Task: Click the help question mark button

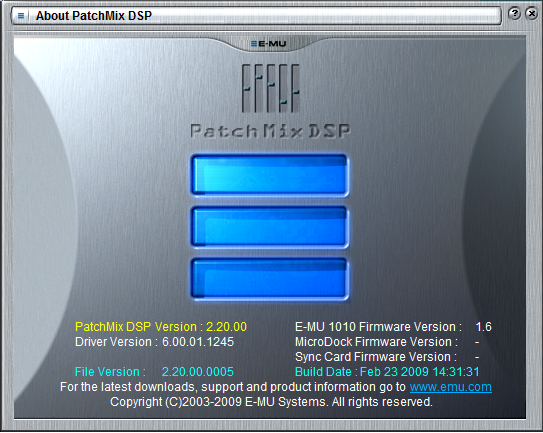Action: coord(515,14)
